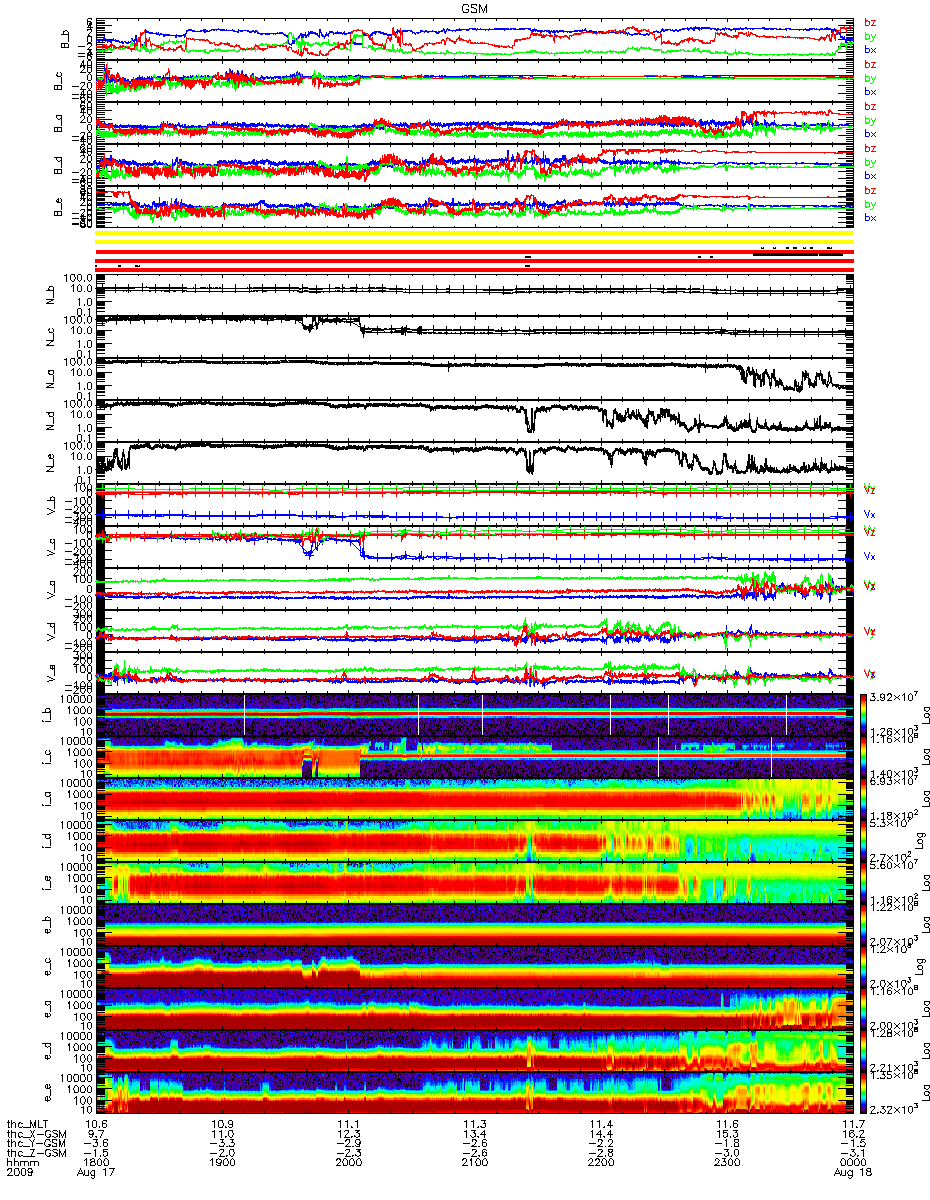Click the red bz legend of B_b panel

870,23
